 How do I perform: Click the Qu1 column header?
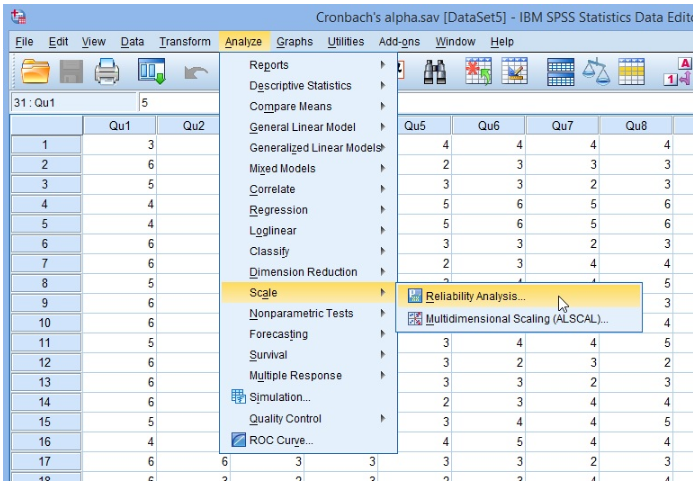point(119,126)
